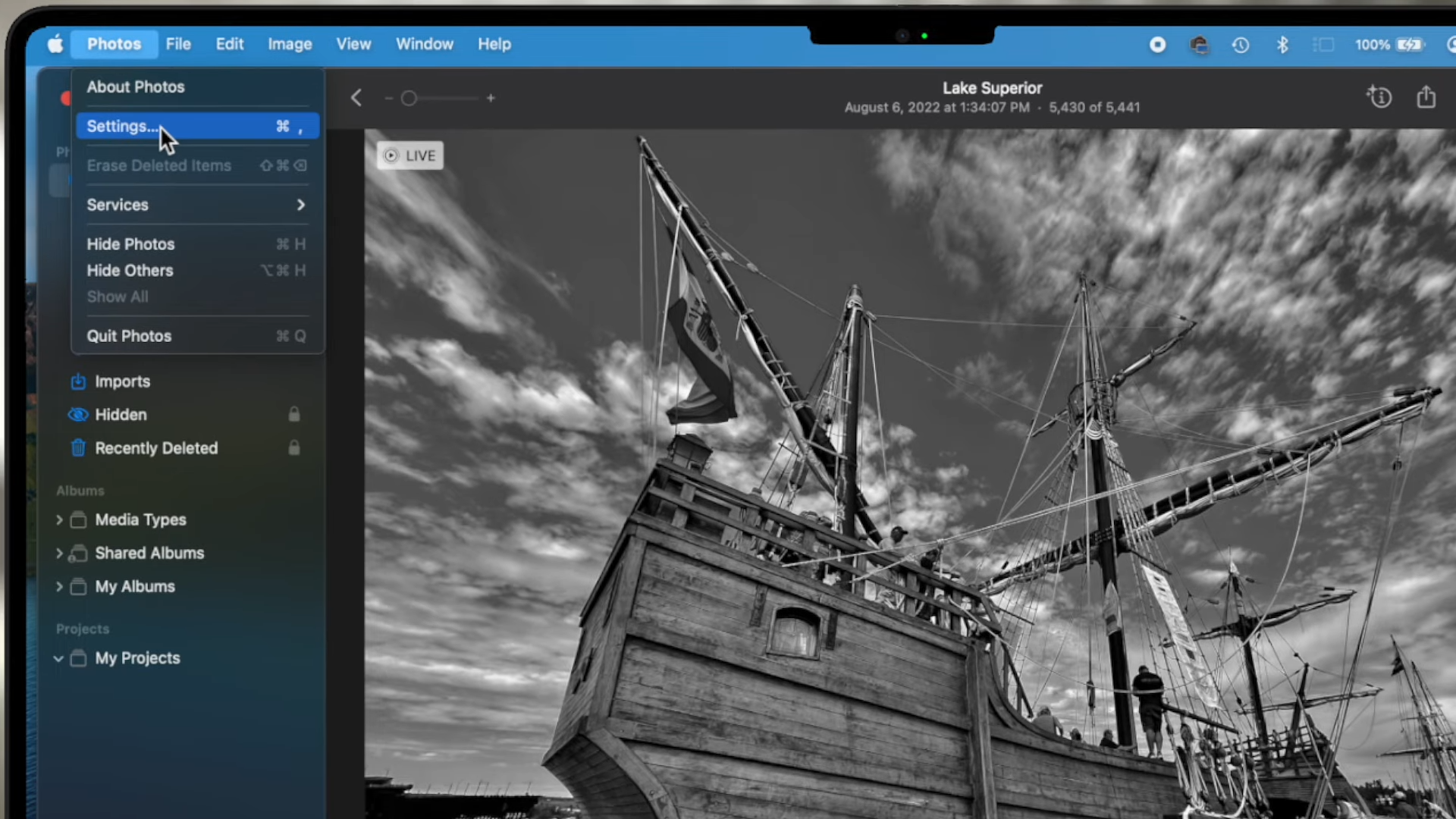
Task: Collapse the My Projects folder
Action: coord(58,658)
